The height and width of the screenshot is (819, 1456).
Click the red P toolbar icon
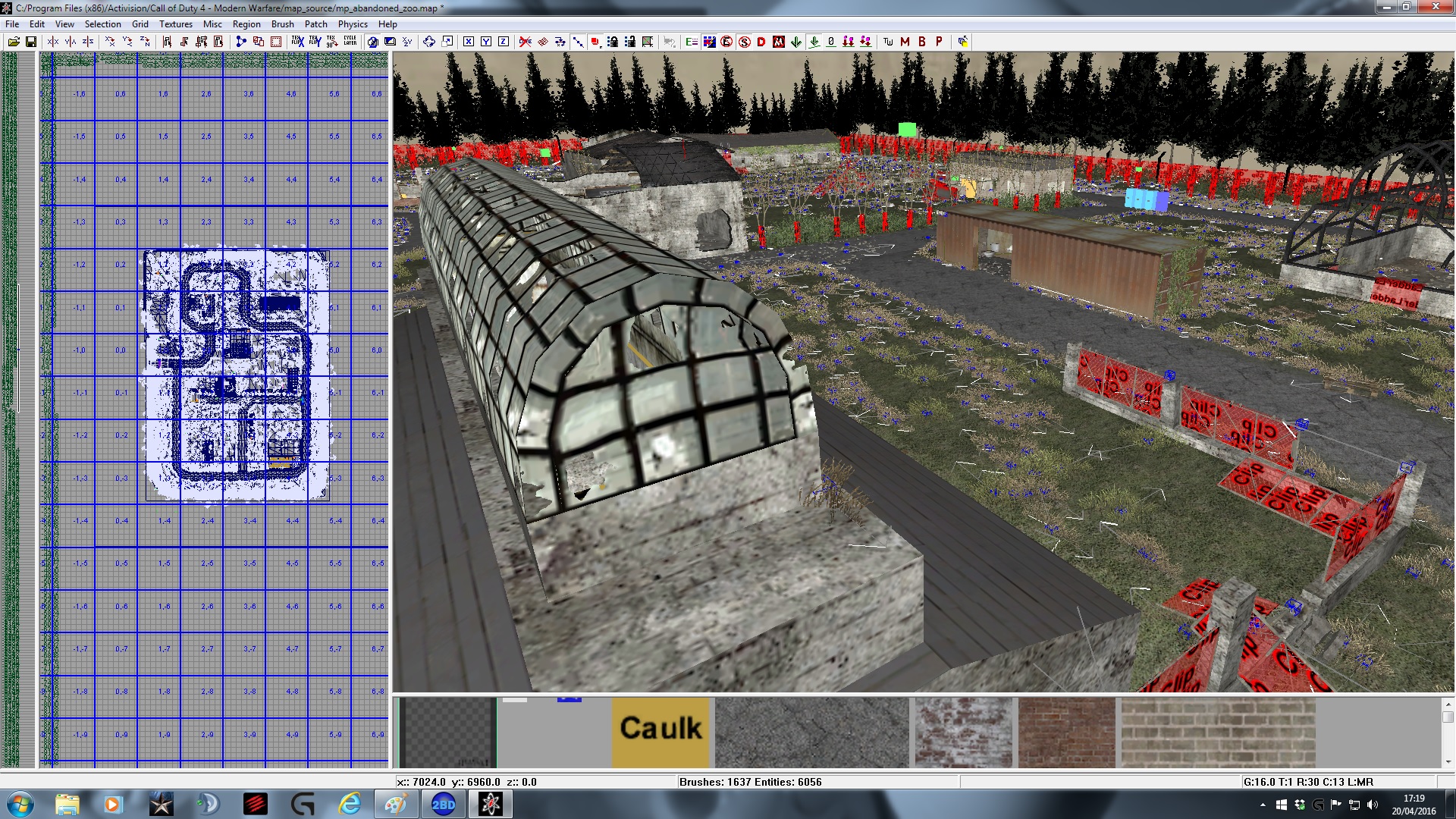coord(939,42)
